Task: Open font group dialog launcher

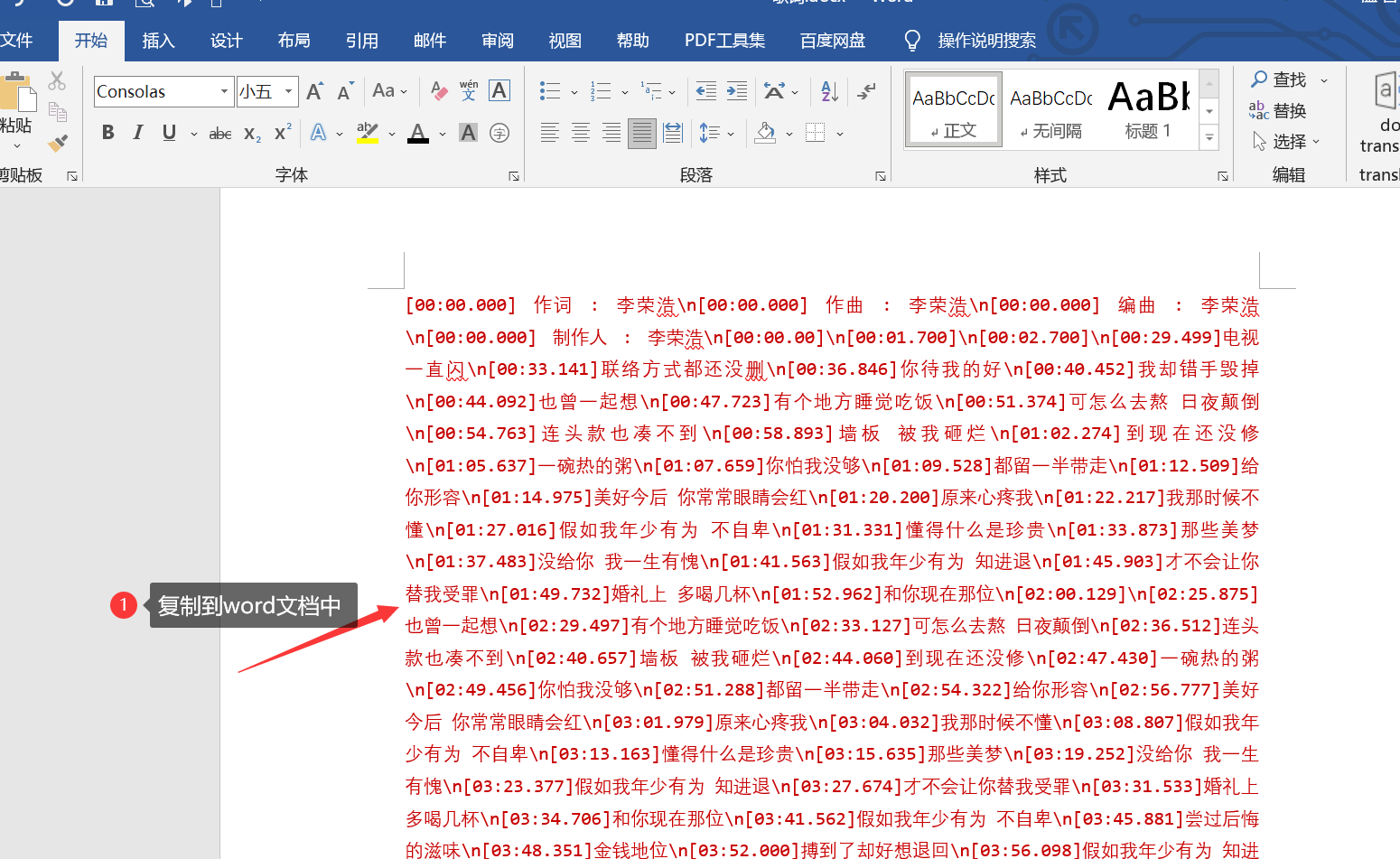Action: 514,176
